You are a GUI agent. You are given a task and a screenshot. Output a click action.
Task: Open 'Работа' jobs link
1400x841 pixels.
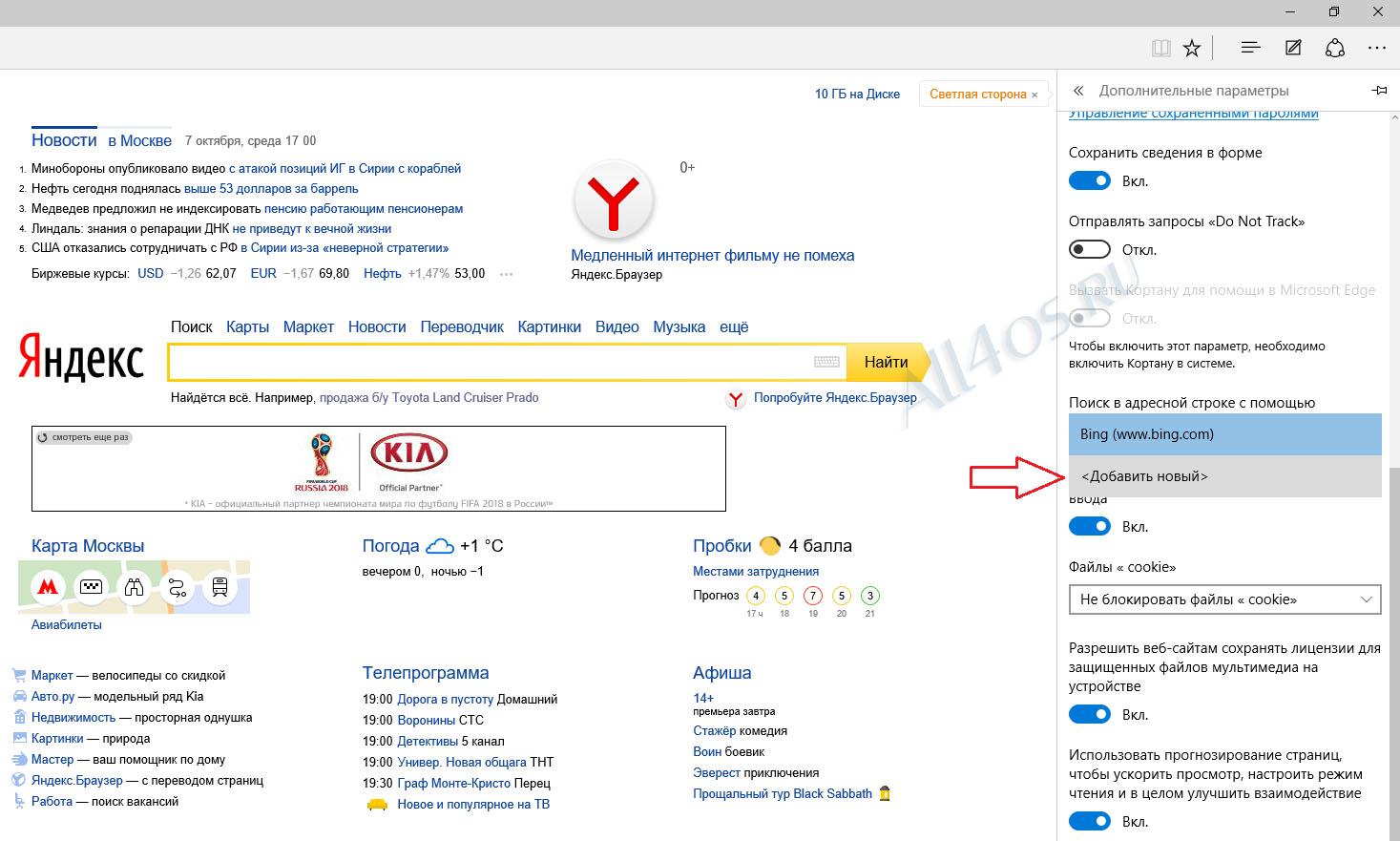coord(52,802)
